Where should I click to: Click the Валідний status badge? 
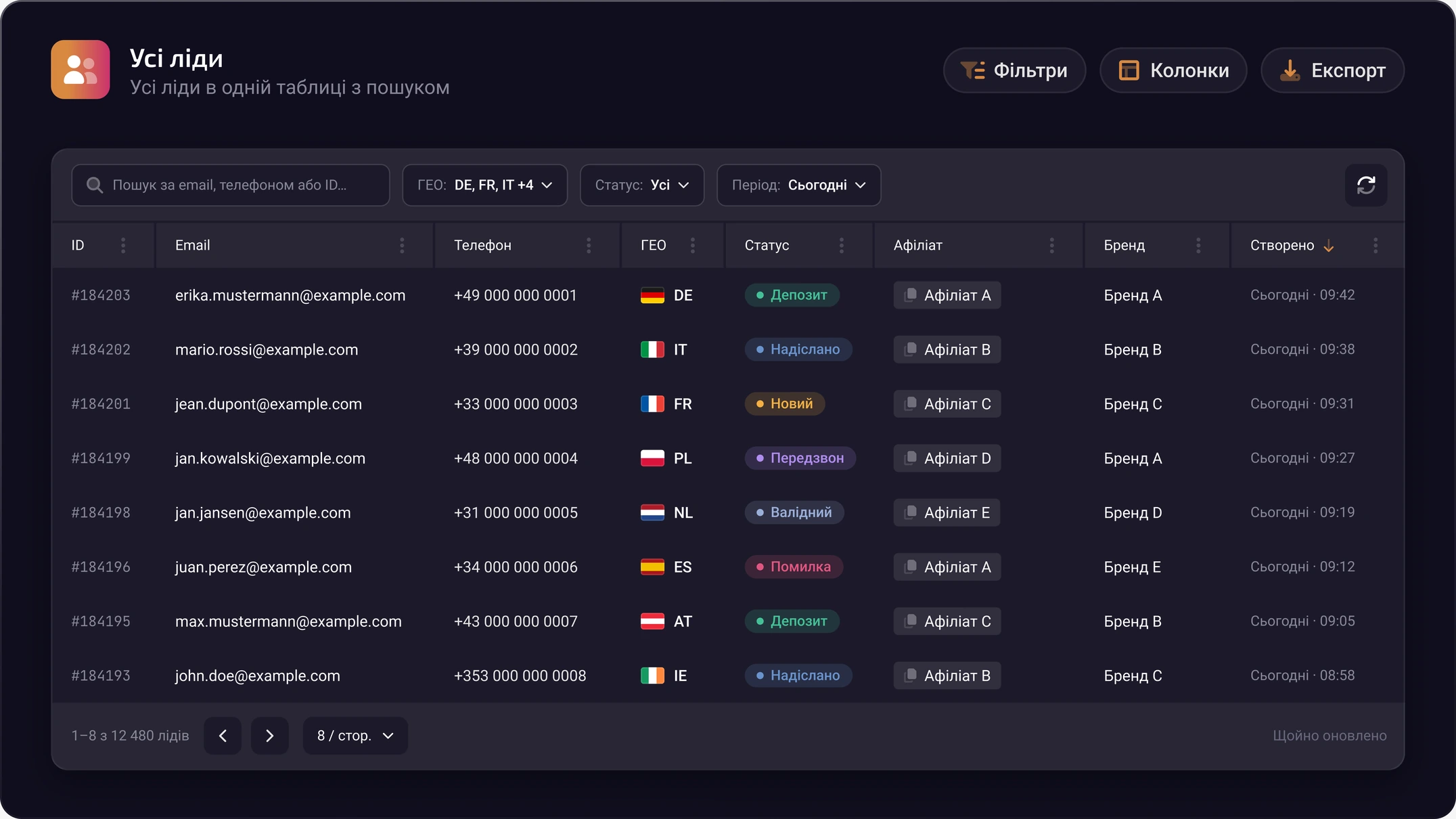794,512
